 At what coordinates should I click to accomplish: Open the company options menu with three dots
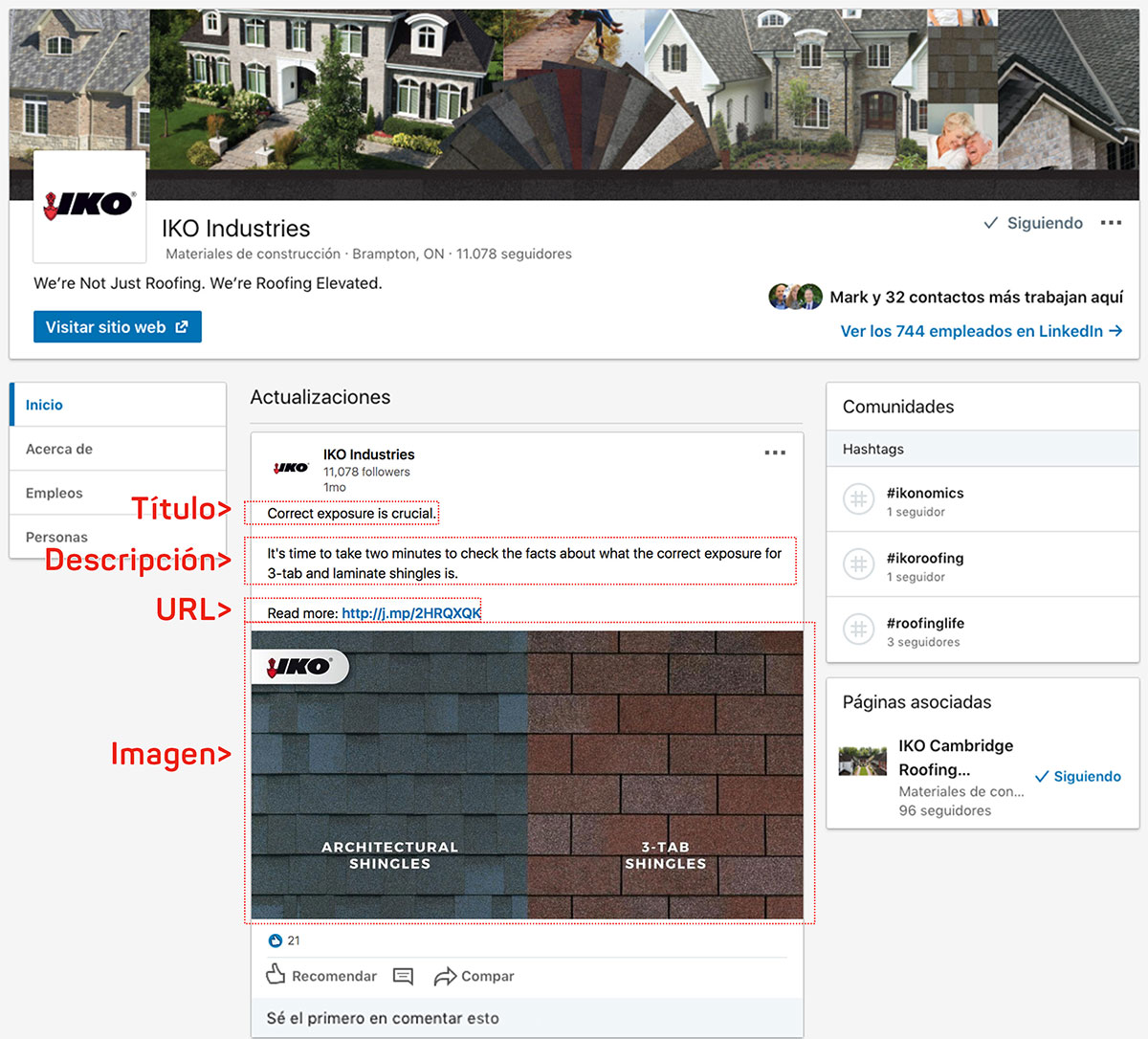coord(1111,221)
